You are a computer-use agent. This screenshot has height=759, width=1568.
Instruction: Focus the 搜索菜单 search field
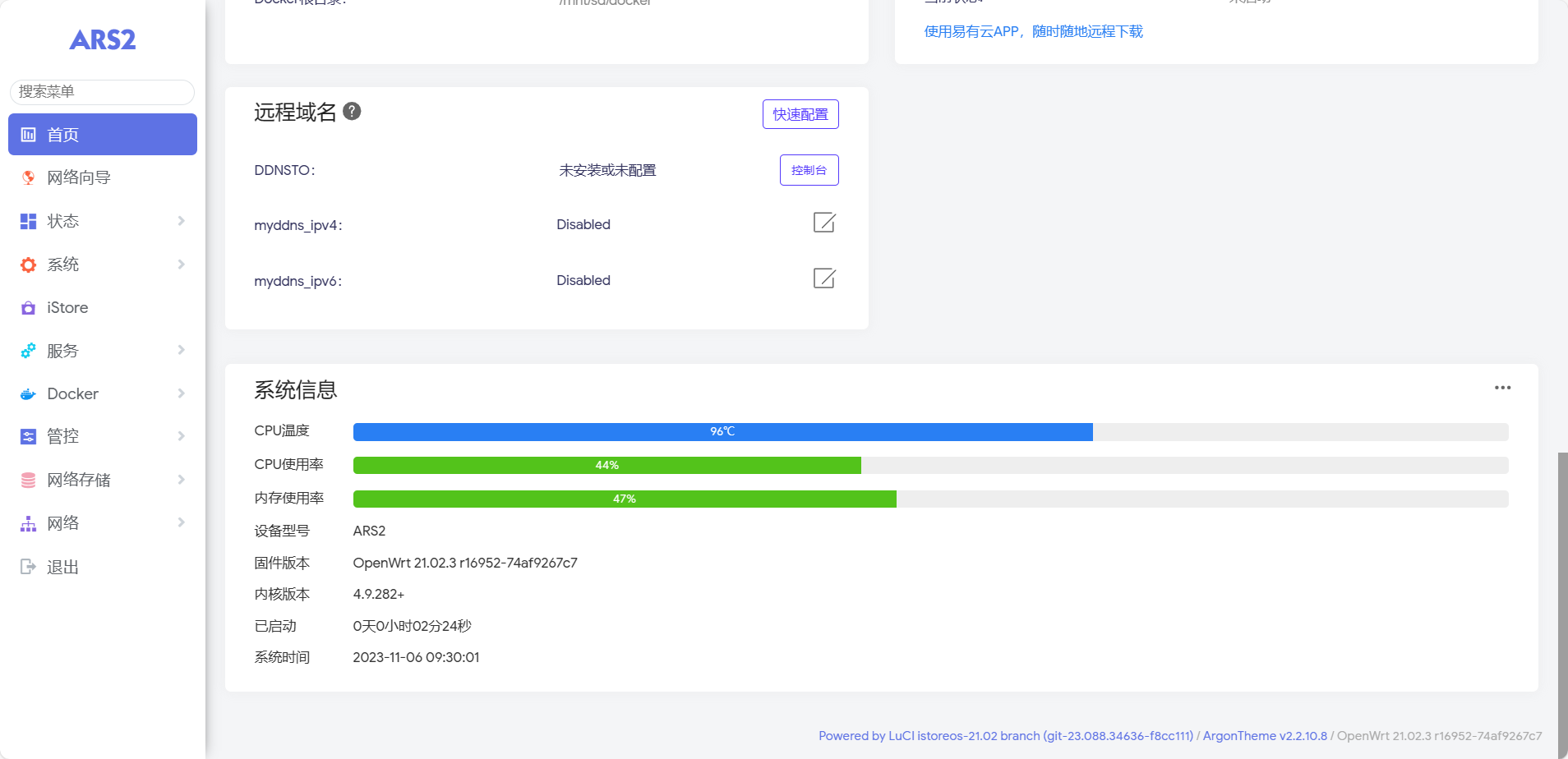[102, 92]
